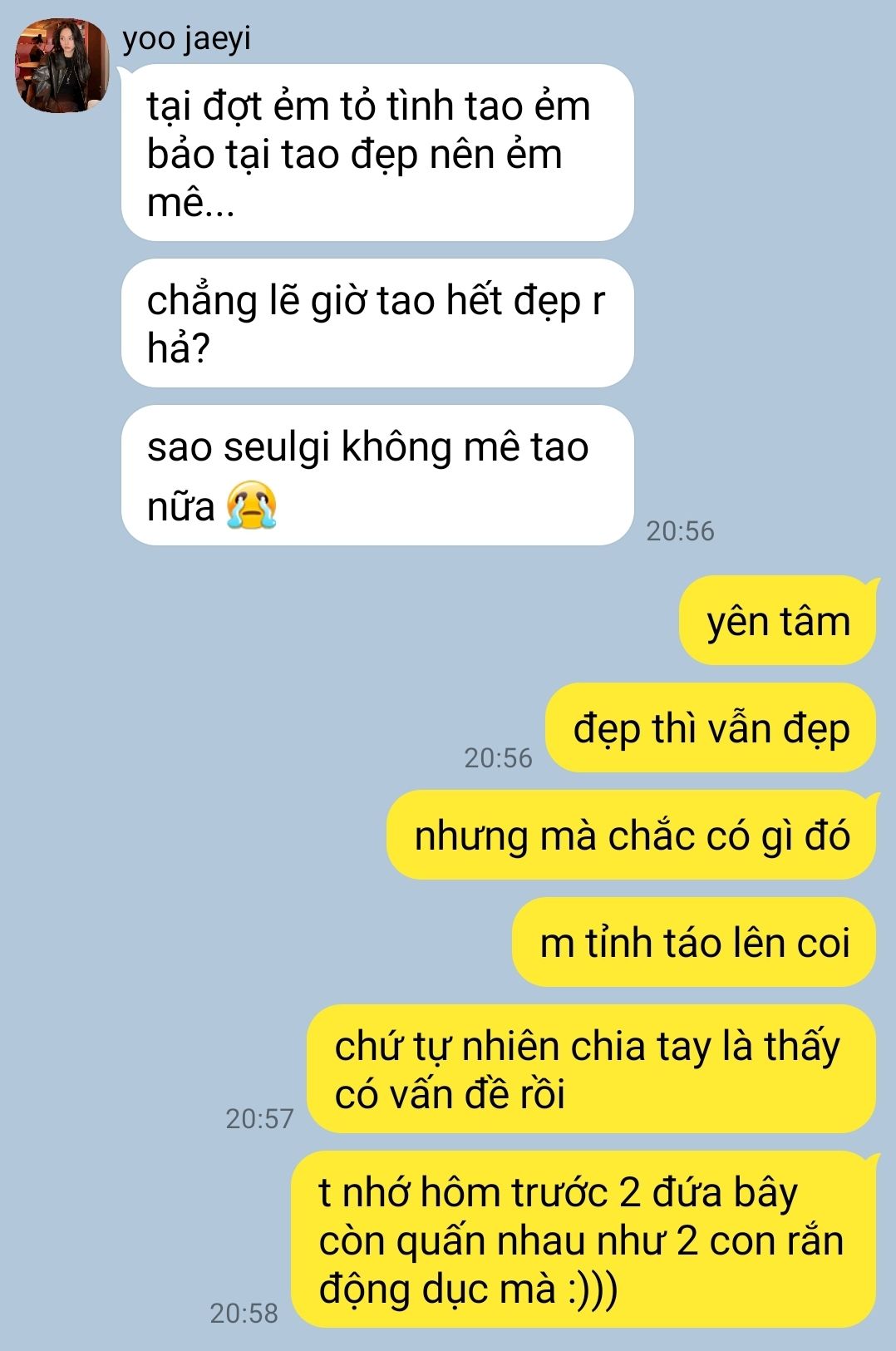
Task: Select the 'm tỉnh táo lên coi' message
Action: pyautogui.click(x=694, y=942)
